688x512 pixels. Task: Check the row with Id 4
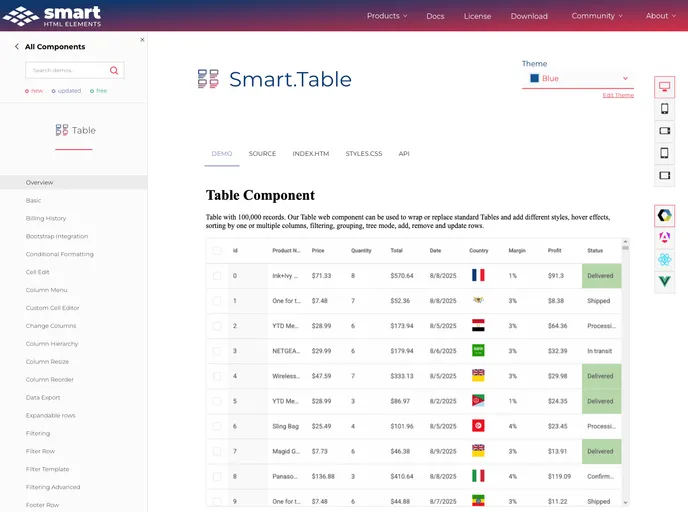coord(217,376)
